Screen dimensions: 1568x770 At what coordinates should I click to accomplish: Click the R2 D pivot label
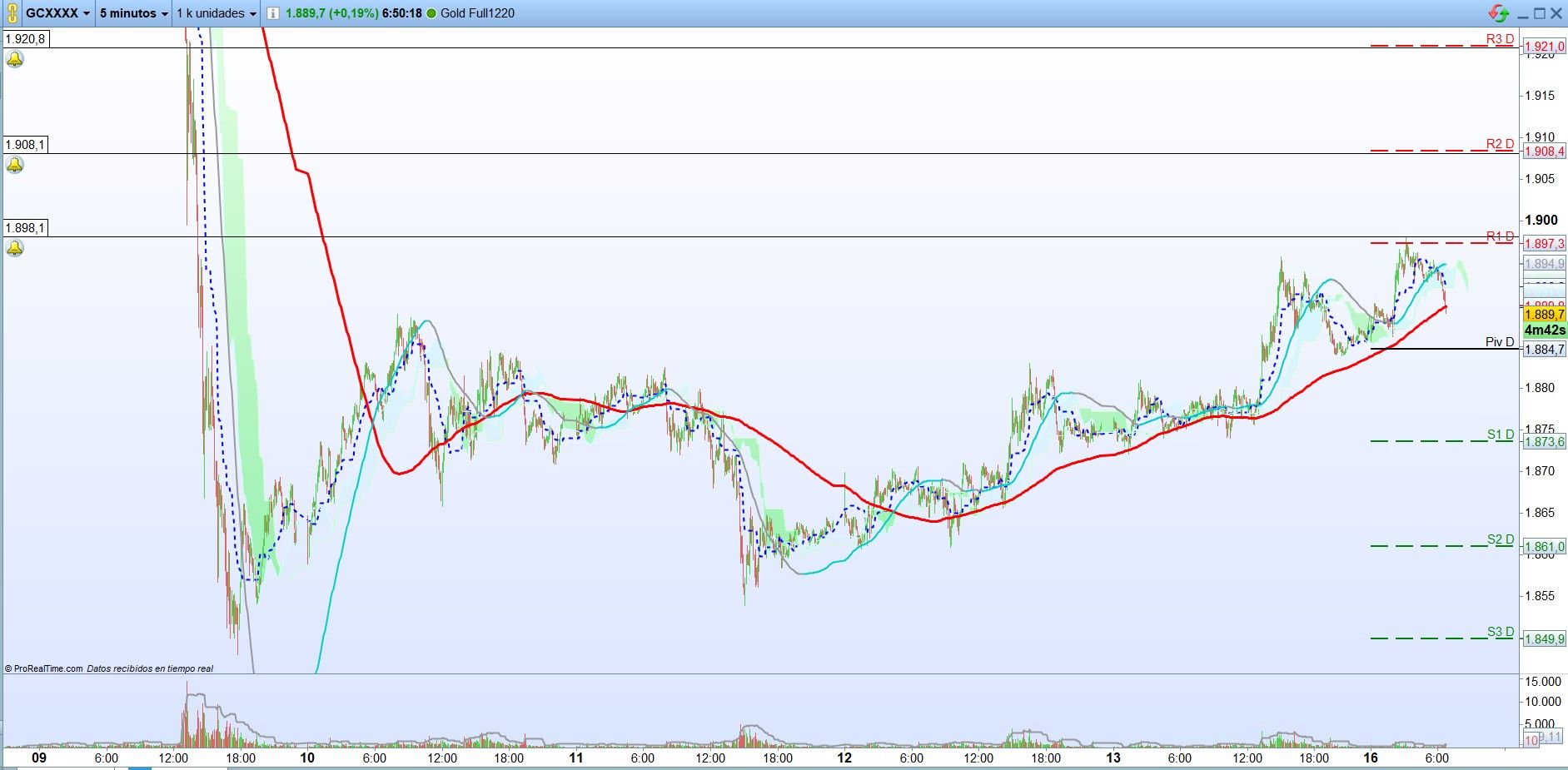click(x=1500, y=144)
